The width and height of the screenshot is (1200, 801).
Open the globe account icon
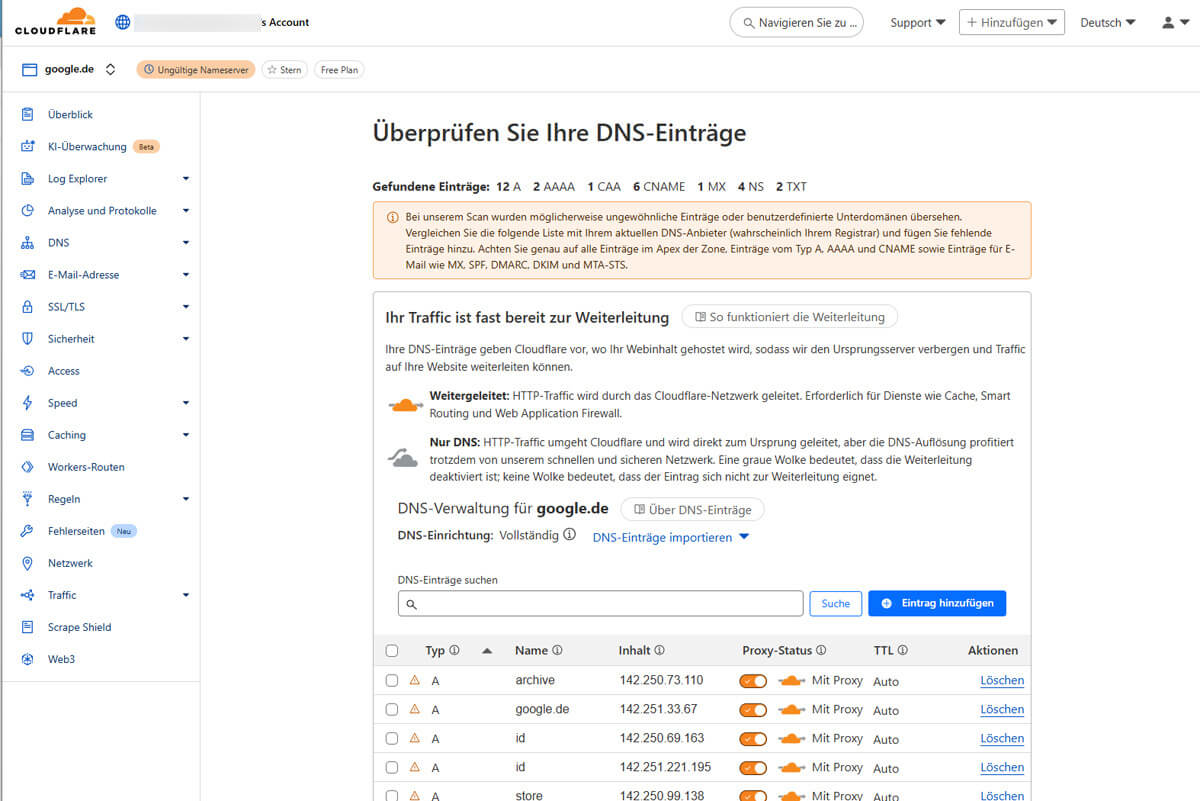(x=123, y=21)
